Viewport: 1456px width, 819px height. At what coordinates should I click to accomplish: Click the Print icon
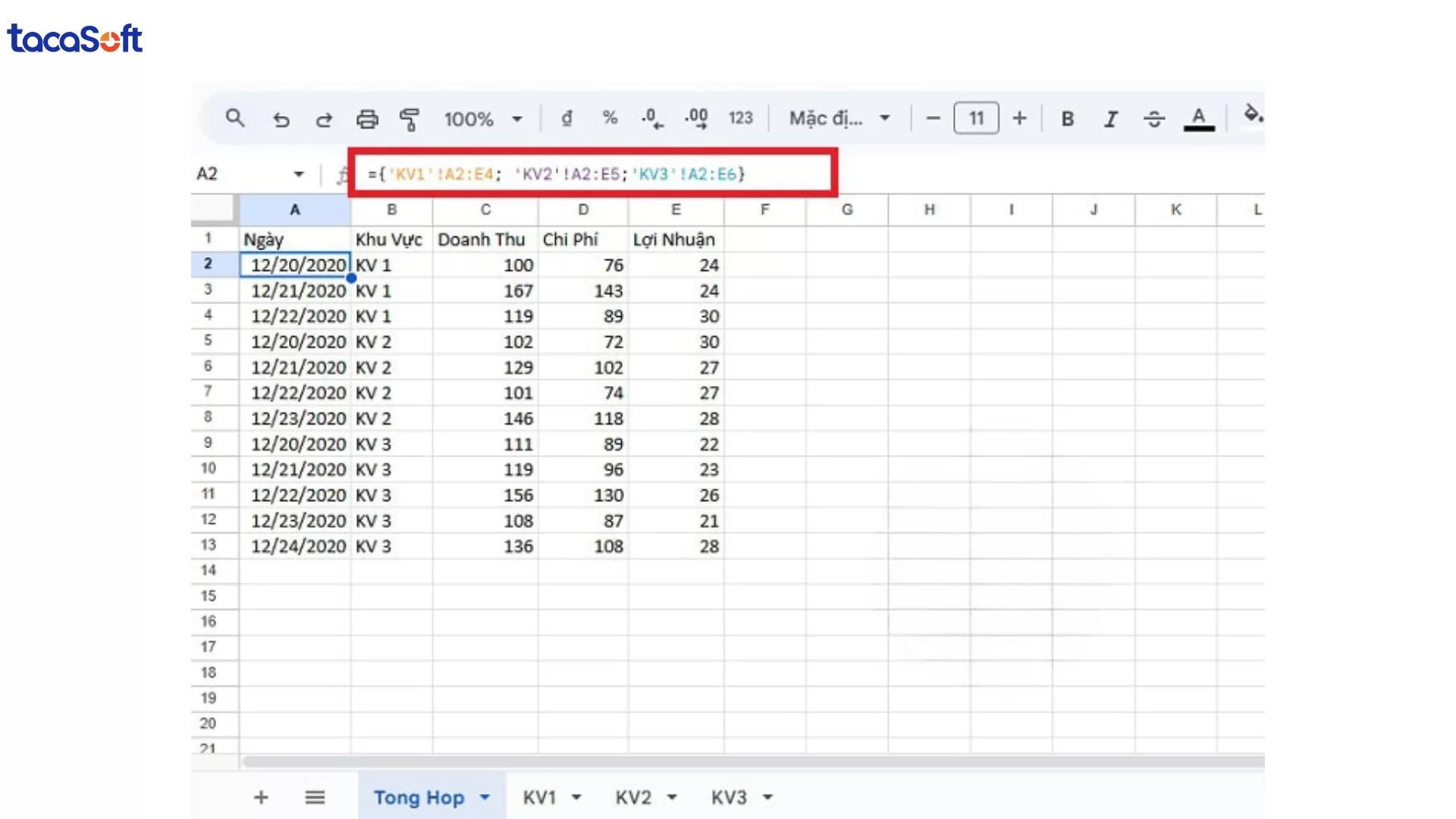(x=367, y=118)
